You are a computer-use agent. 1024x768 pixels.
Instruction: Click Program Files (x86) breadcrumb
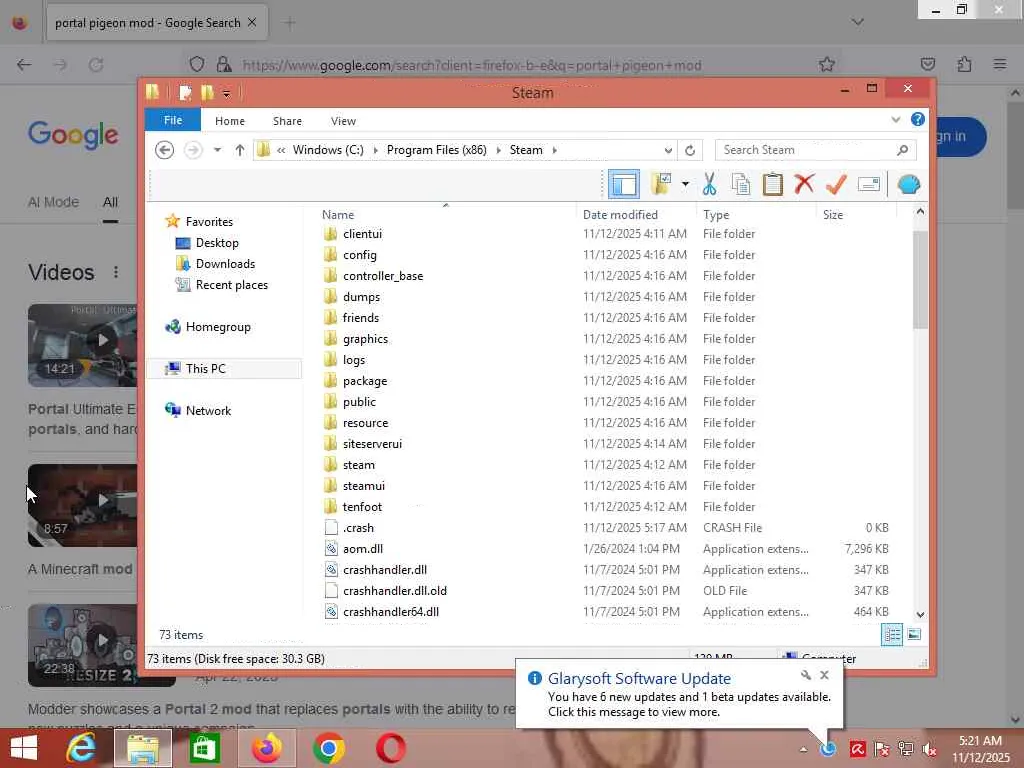436,150
